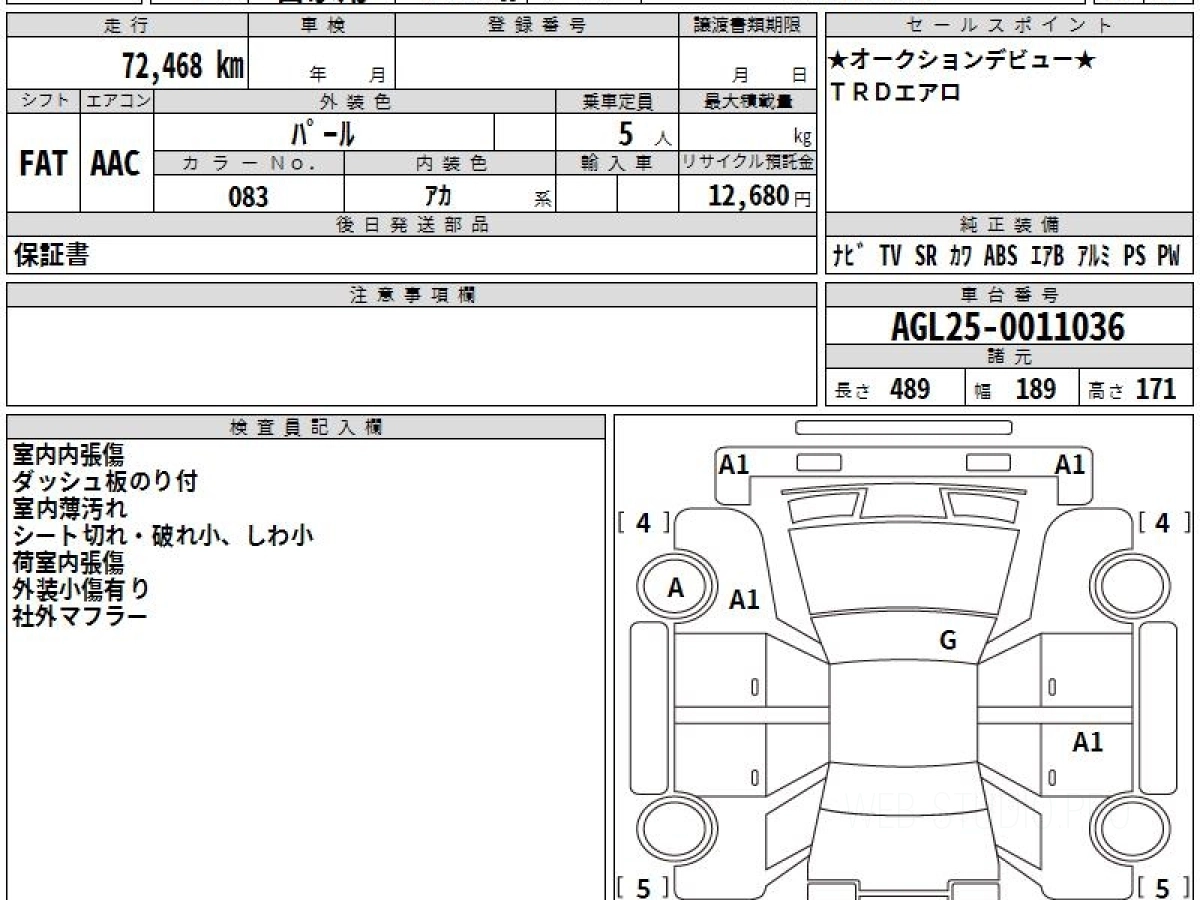Select the カワ leather equipment code
Viewport: 1200px width, 900px height.
961,256
